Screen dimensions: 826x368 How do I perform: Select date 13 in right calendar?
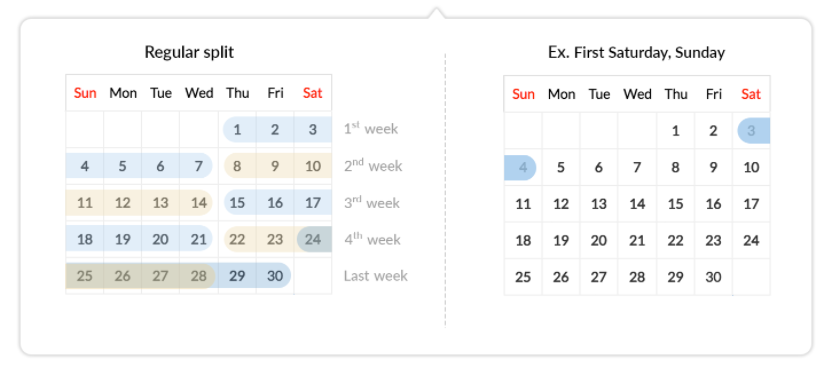[x=599, y=204]
